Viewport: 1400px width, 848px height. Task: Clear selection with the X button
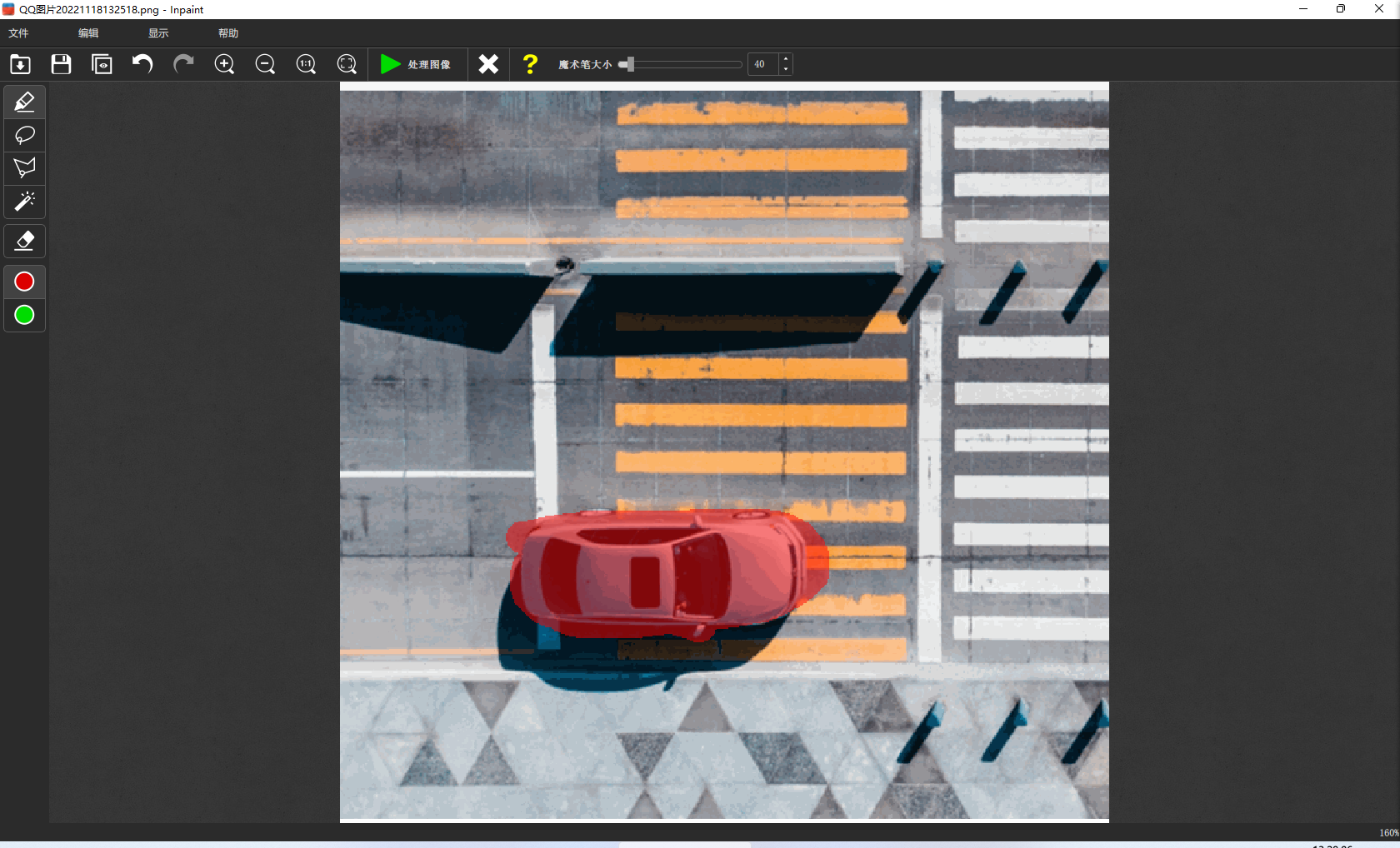click(x=488, y=64)
